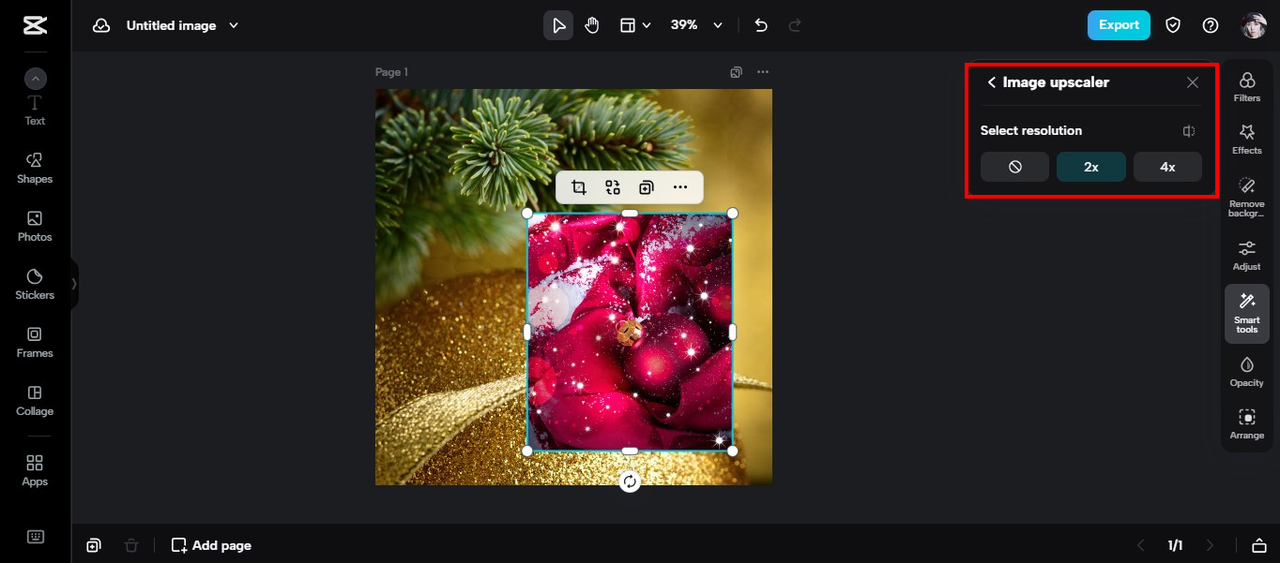
Task: Close the Image upscaler panel
Action: tap(1192, 83)
